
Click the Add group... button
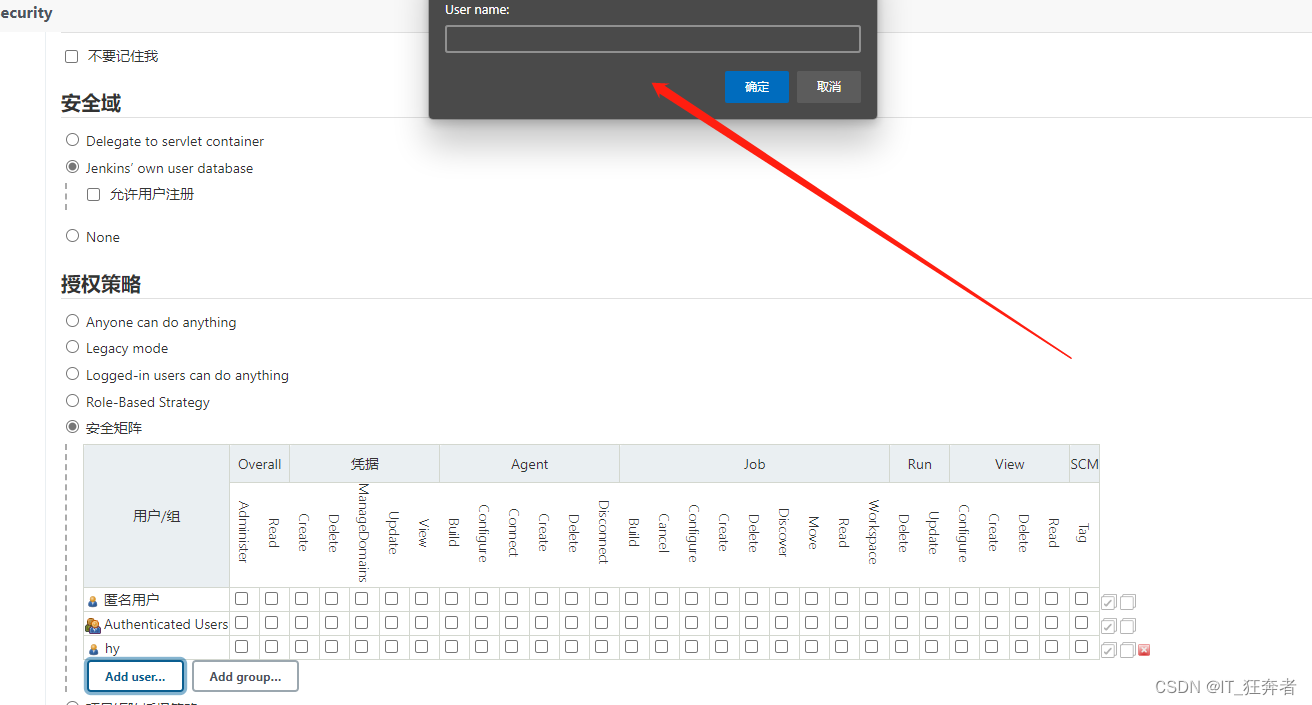pyautogui.click(x=245, y=677)
